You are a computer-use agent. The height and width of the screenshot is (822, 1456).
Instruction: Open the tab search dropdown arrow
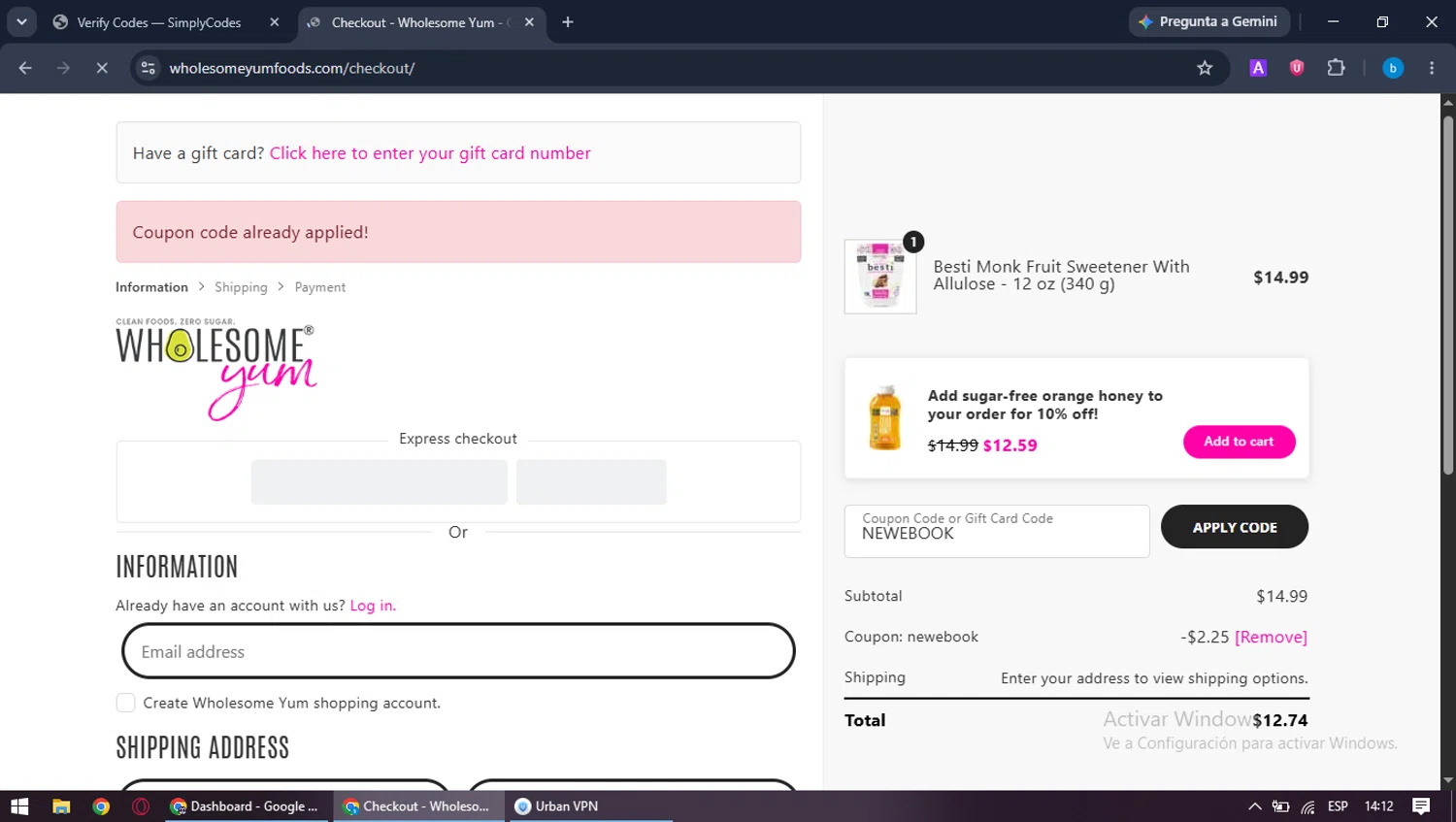click(21, 22)
